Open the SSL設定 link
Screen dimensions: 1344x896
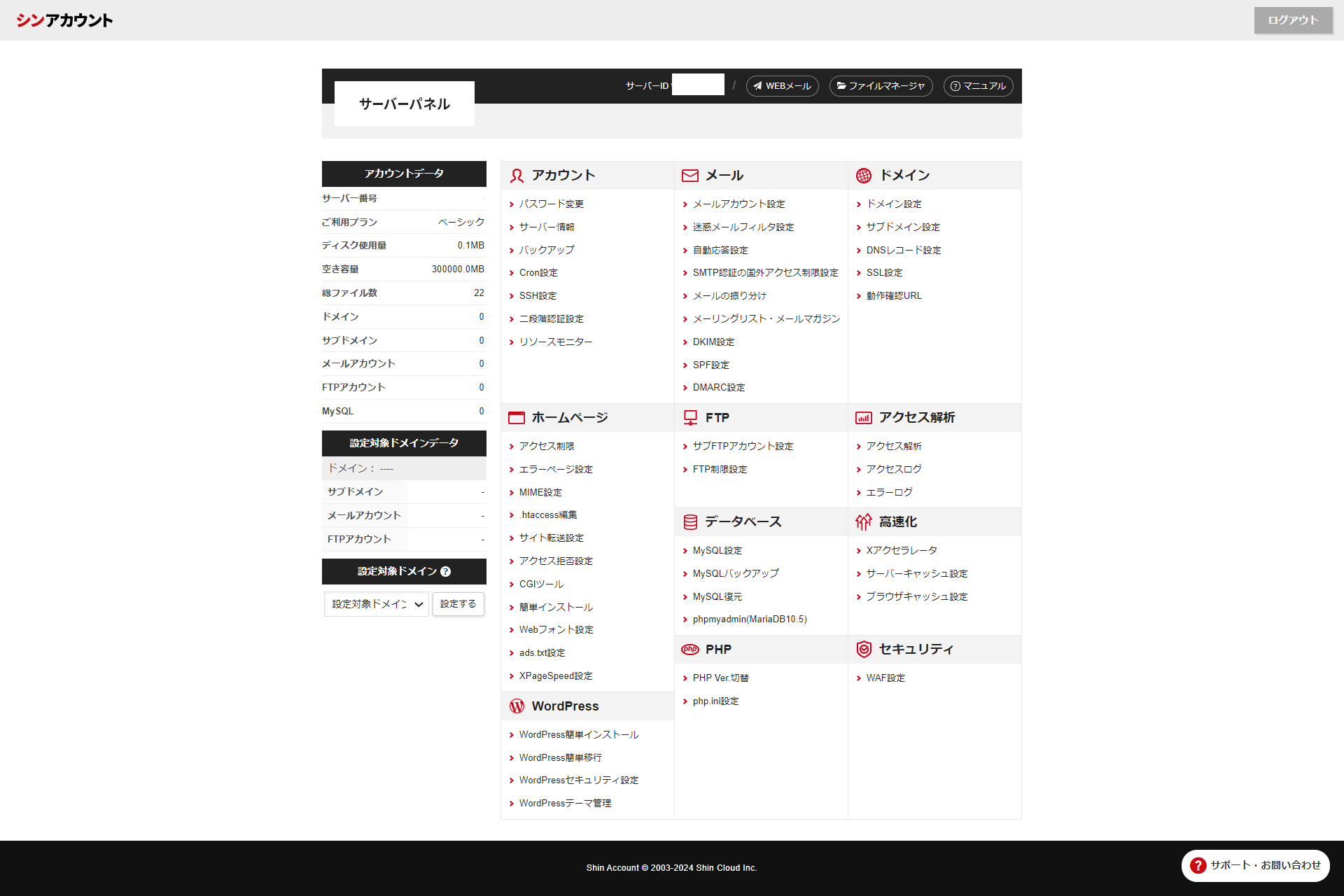[x=884, y=273]
